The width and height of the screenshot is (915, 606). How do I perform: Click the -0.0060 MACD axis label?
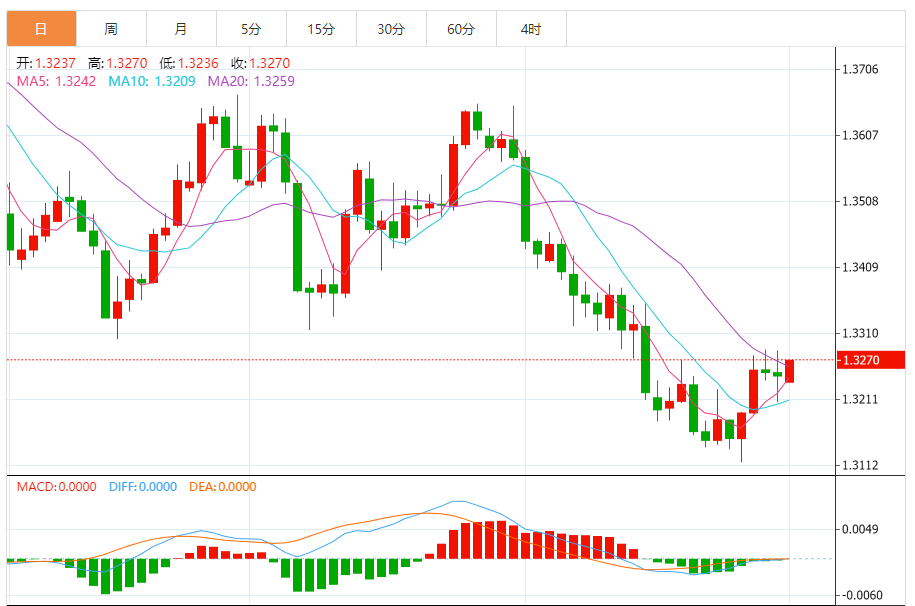(862, 595)
